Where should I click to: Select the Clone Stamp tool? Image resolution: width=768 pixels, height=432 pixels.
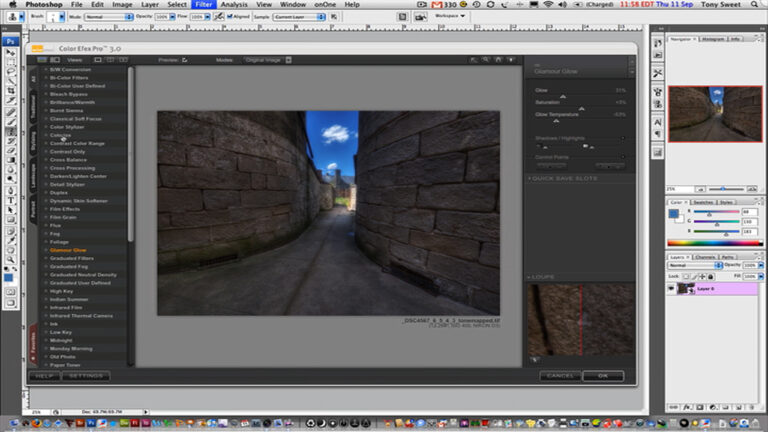(11, 133)
